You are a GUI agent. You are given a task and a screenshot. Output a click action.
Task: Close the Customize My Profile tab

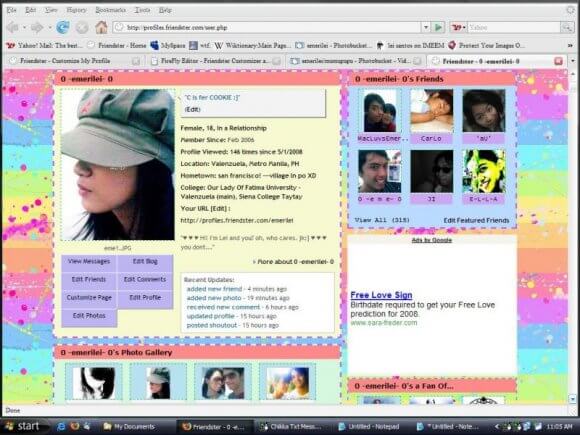(136, 61)
